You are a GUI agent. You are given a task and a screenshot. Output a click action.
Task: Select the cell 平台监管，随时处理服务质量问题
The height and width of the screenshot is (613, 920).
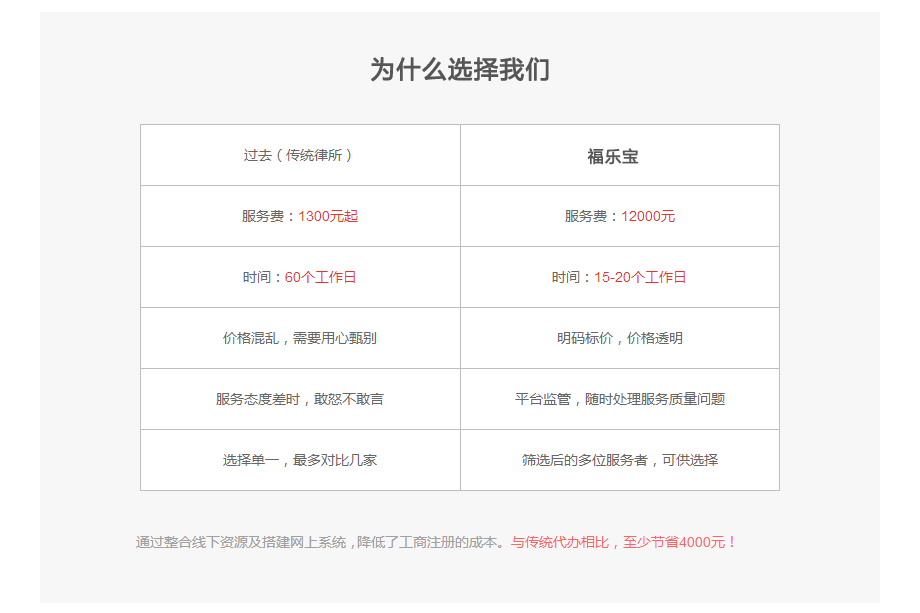click(x=620, y=399)
